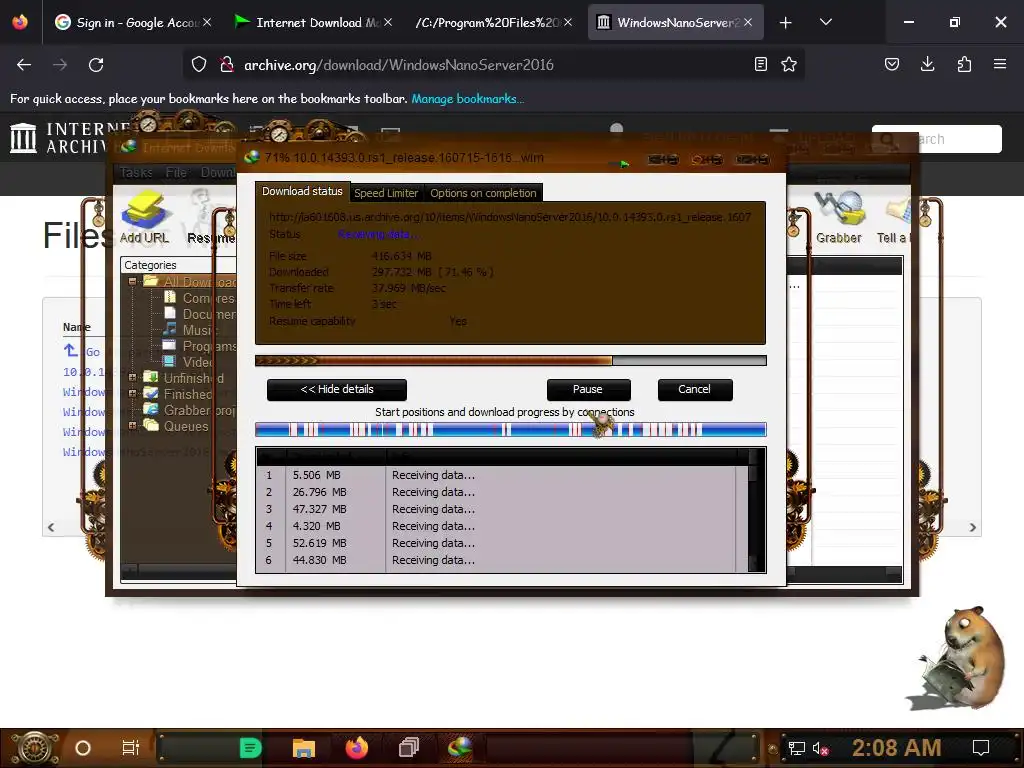Pause the current download
This screenshot has height=768, width=1024.
pos(588,389)
